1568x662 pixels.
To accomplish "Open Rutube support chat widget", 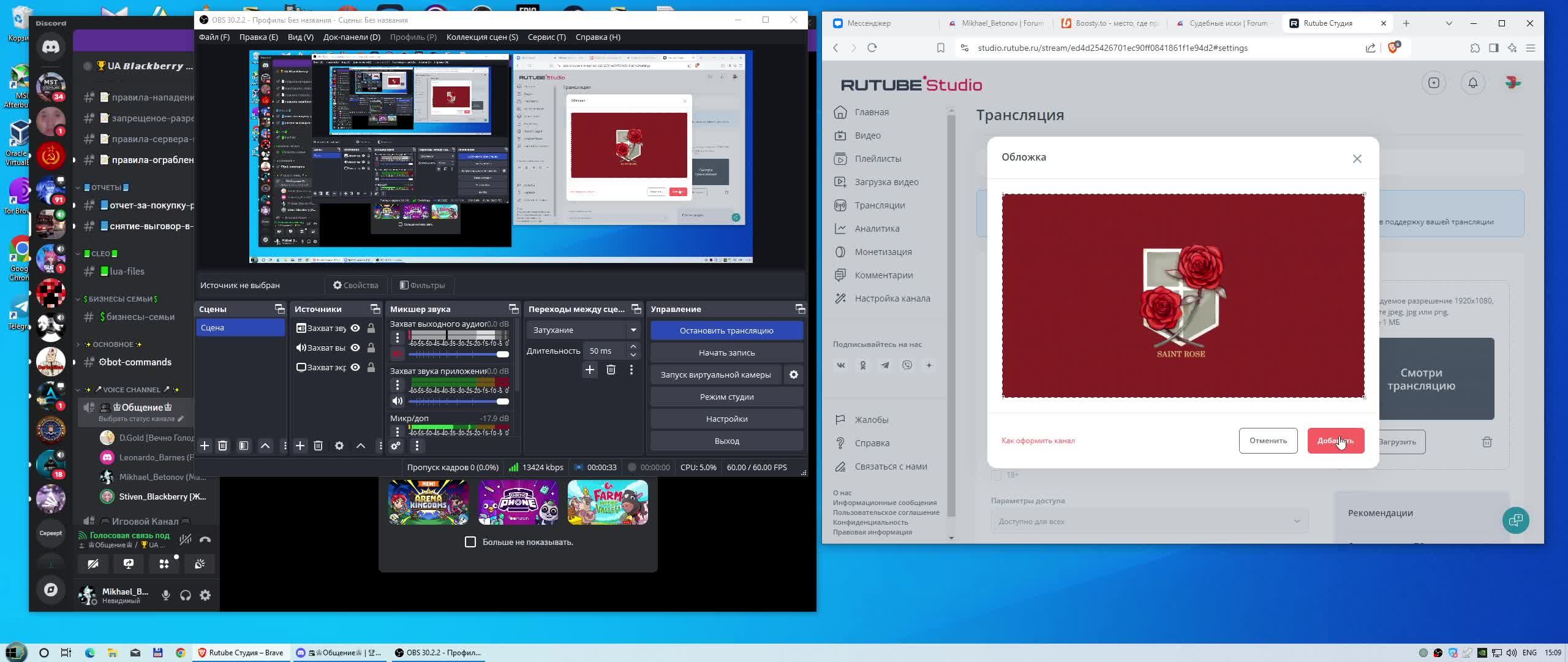I will (1516, 520).
